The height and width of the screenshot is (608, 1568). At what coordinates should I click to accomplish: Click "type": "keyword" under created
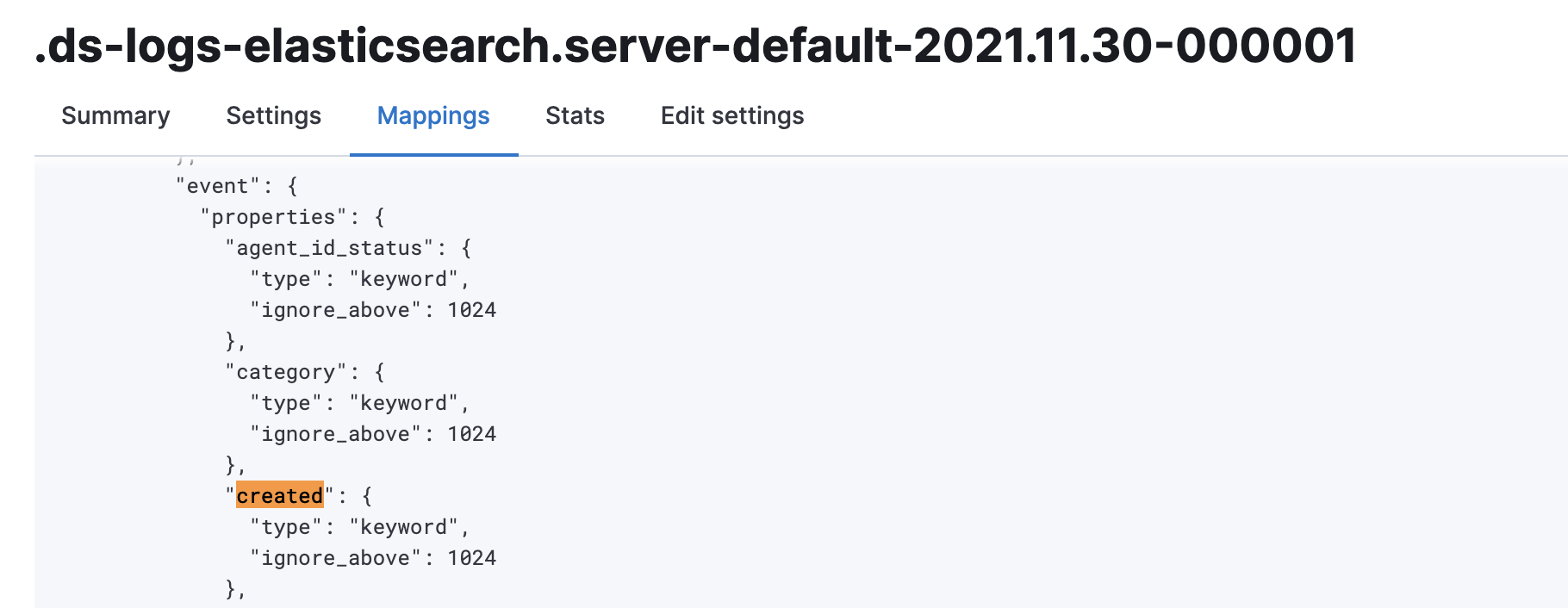pos(360,527)
